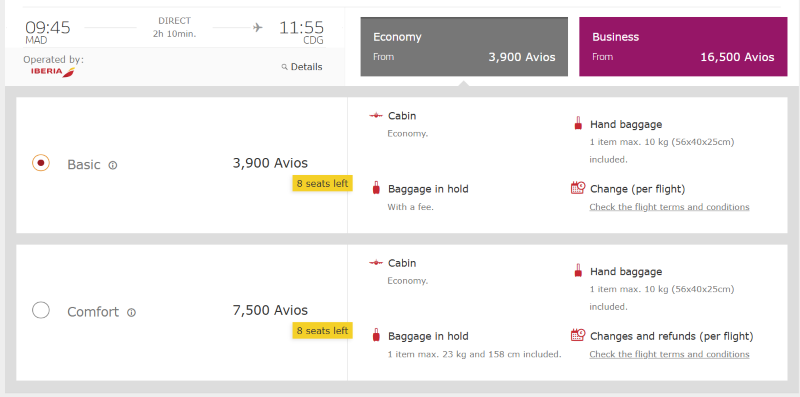Click the airplane Cabin icon in Basic fare
The height and width of the screenshot is (397, 800).
pyautogui.click(x=376, y=116)
